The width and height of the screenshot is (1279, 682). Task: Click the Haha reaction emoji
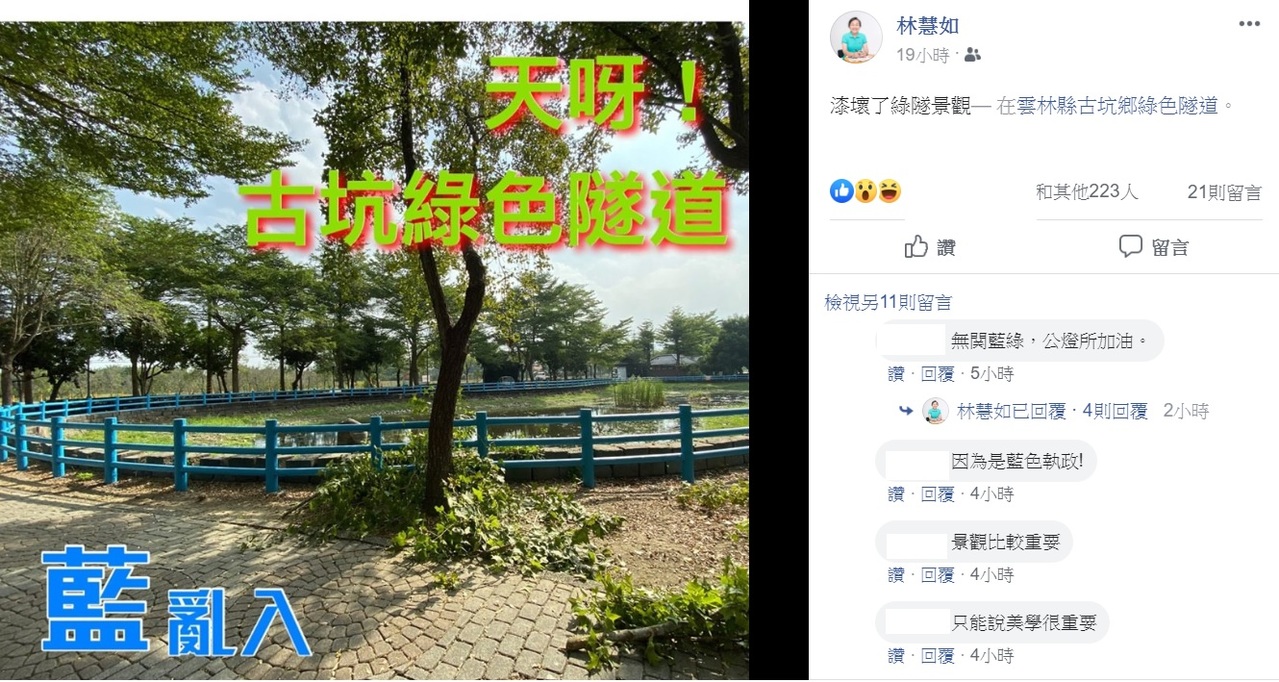click(x=889, y=190)
